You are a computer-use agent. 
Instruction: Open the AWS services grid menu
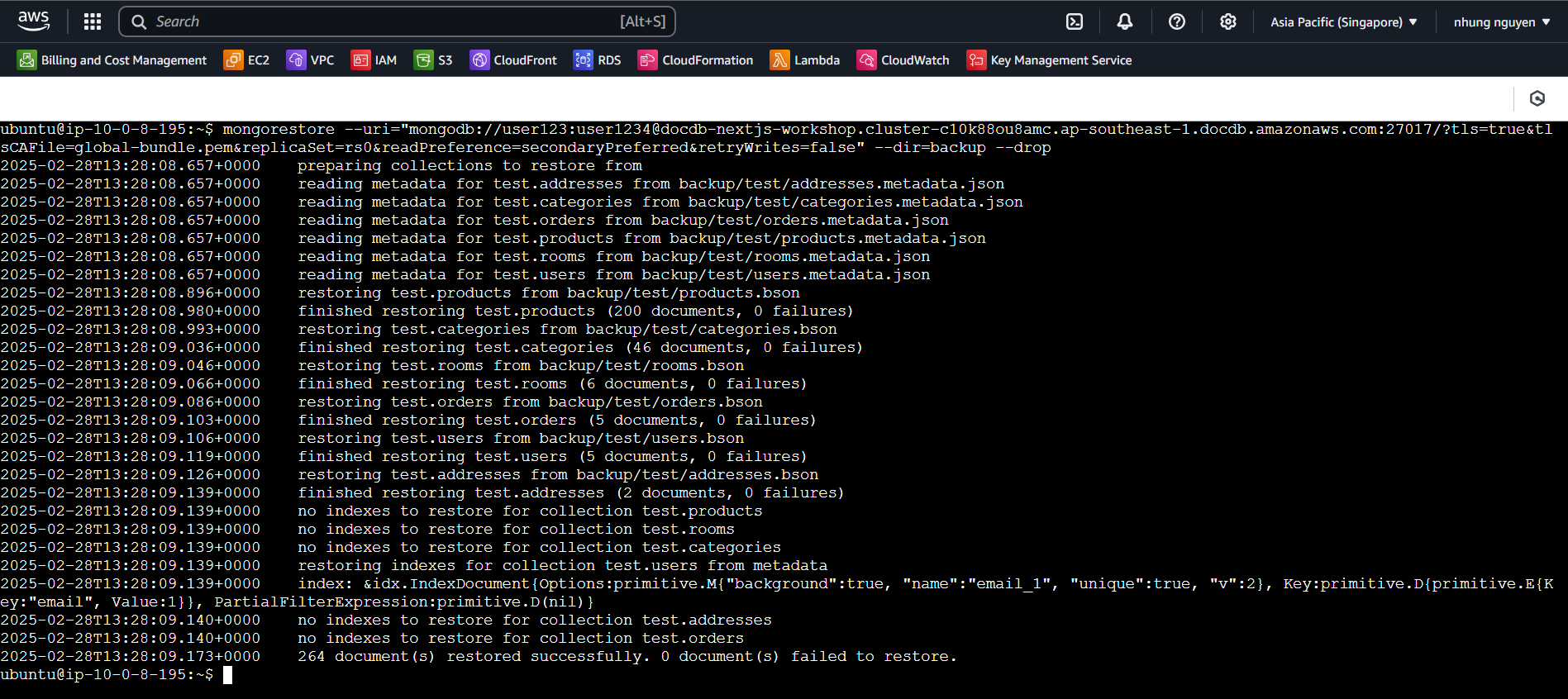pos(93,21)
